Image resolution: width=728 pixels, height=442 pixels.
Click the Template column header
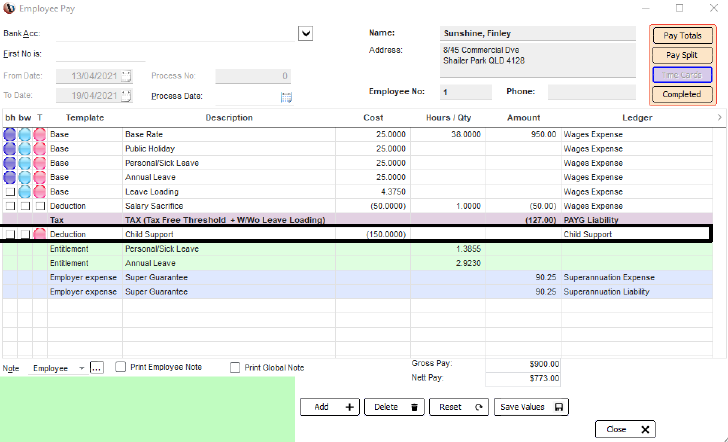coord(85,118)
